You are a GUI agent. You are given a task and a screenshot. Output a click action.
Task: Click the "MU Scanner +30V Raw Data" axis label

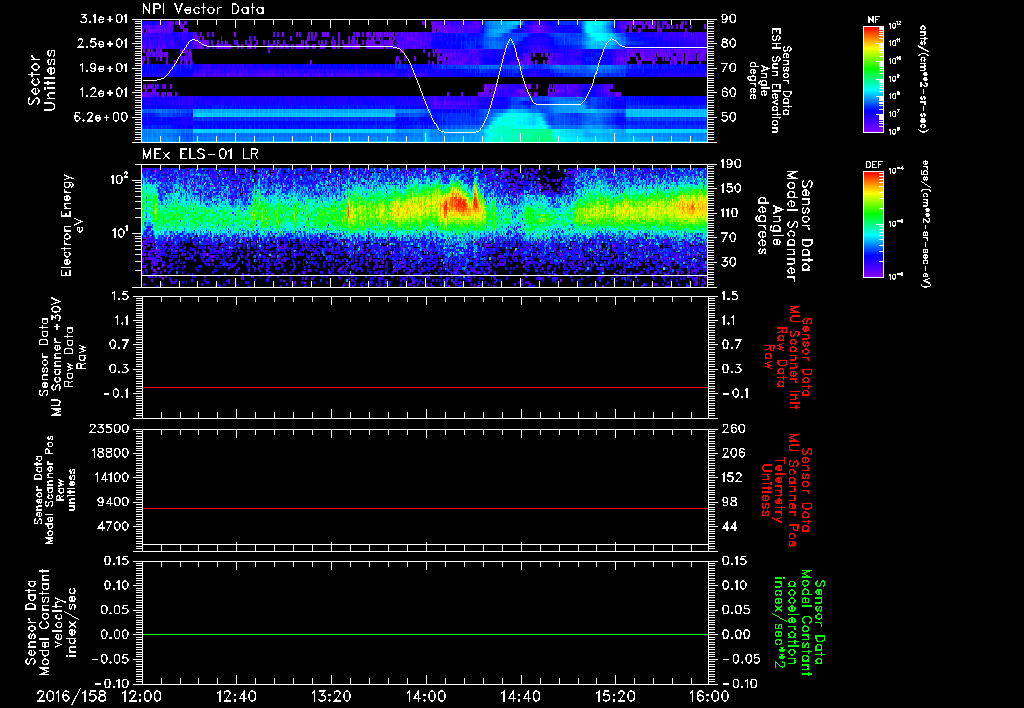click(62, 357)
